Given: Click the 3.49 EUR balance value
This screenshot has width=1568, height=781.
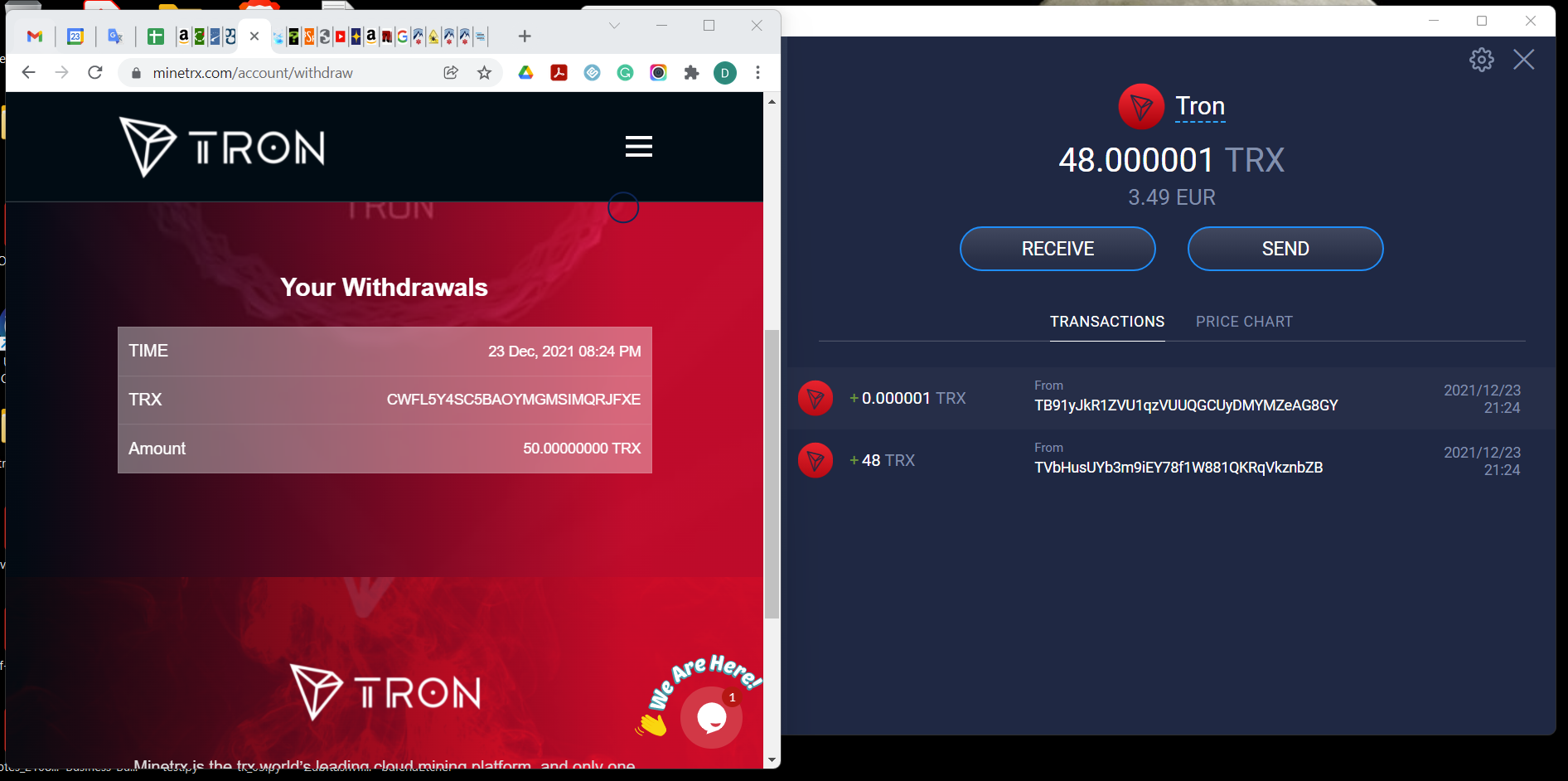Looking at the screenshot, I should click(1171, 197).
